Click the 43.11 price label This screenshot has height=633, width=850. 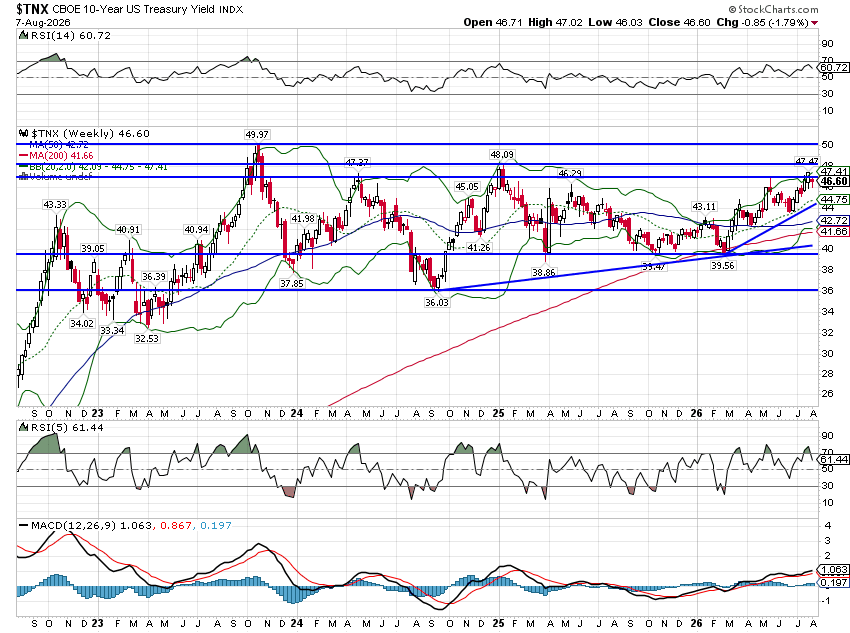(704, 206)
